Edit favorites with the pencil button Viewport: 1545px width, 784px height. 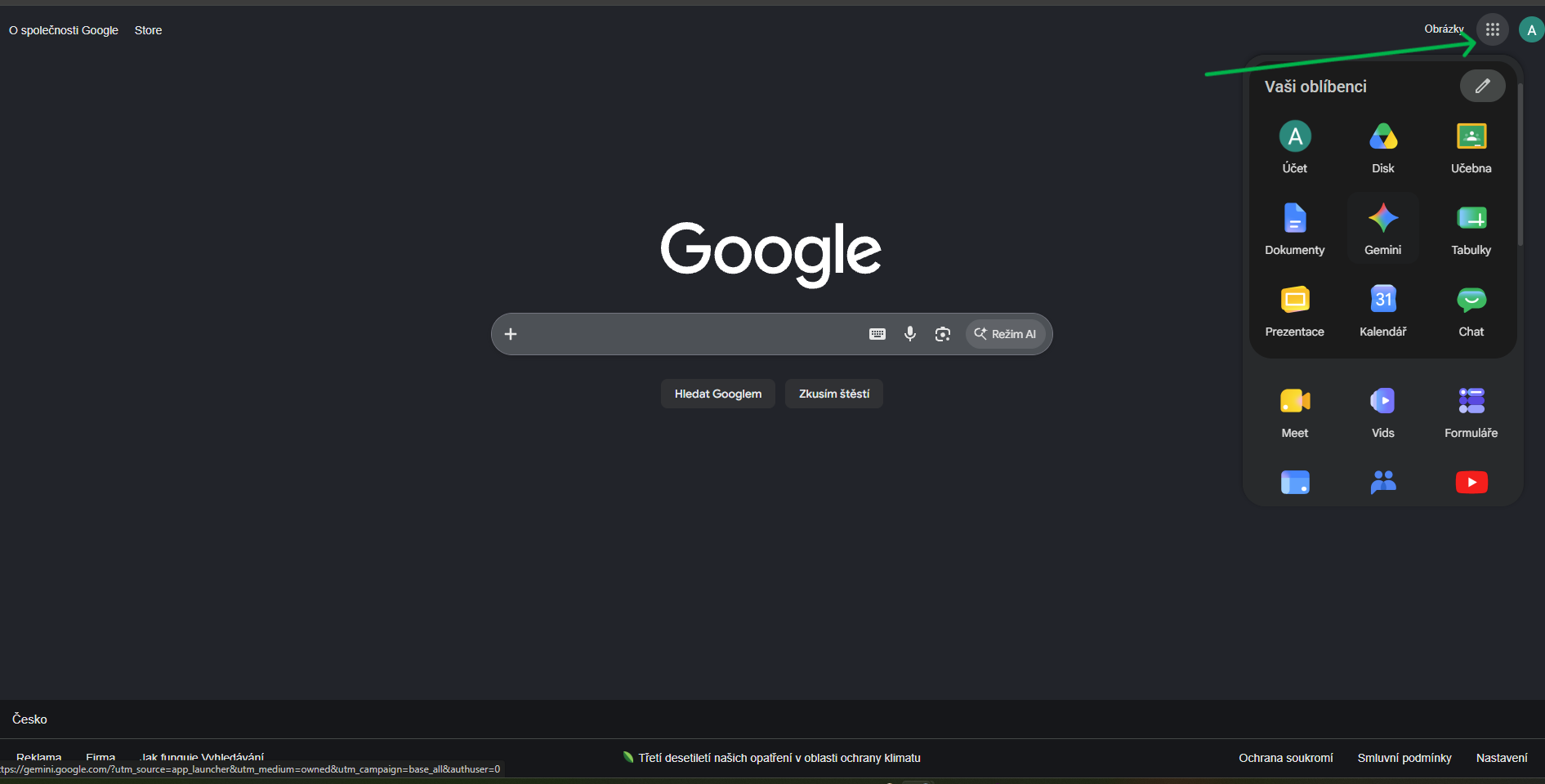point(1482,86)
